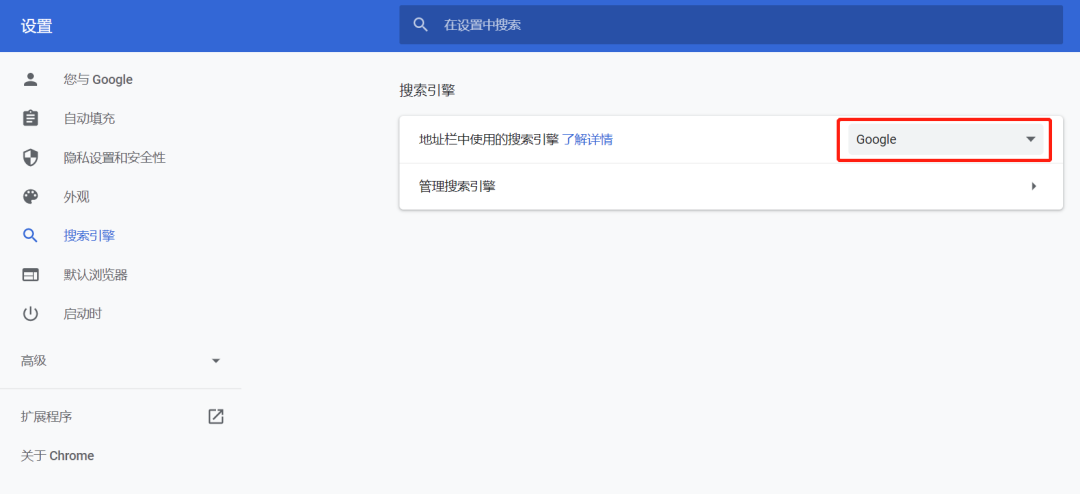Image resolution: width=1080 pixels, height=494 pixels.
Task: Expand the 管理搜索引擎 row arrow
Action: [1033, 186]
